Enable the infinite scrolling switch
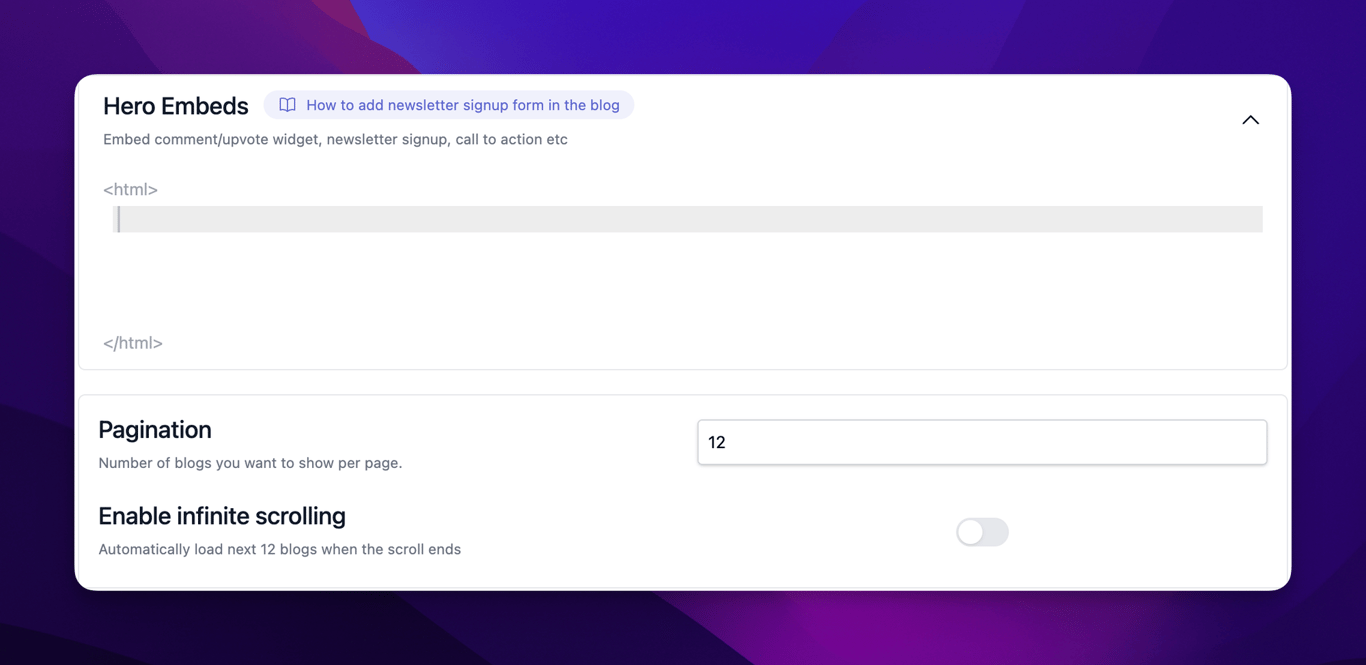The image size is (1366, 665). (x=982, y=532)
